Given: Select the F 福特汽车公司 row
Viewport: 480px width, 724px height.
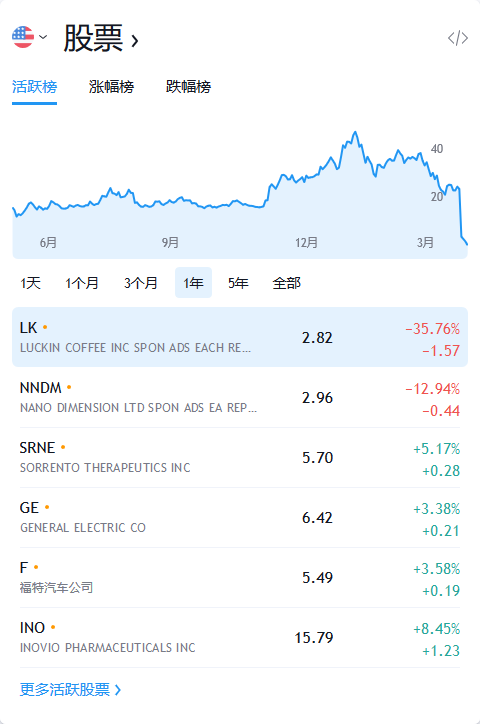Looking at the screenshot, I should click(x=240, y=578).
